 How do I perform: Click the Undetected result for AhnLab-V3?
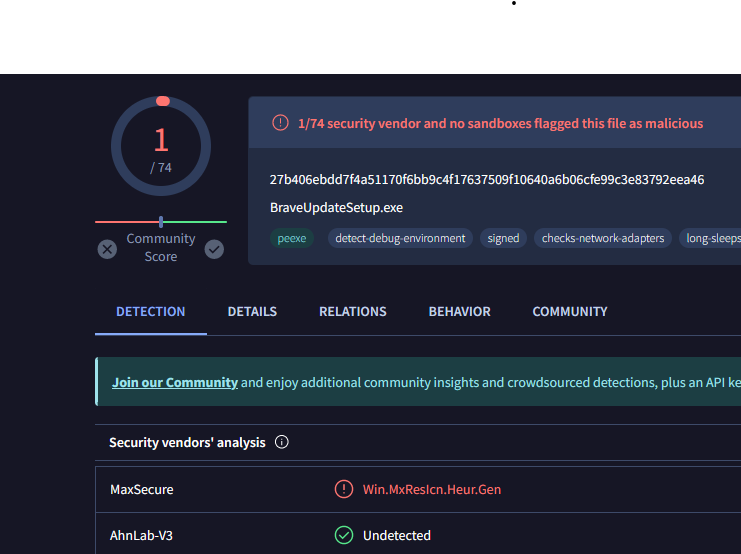[x=397, y=535]
